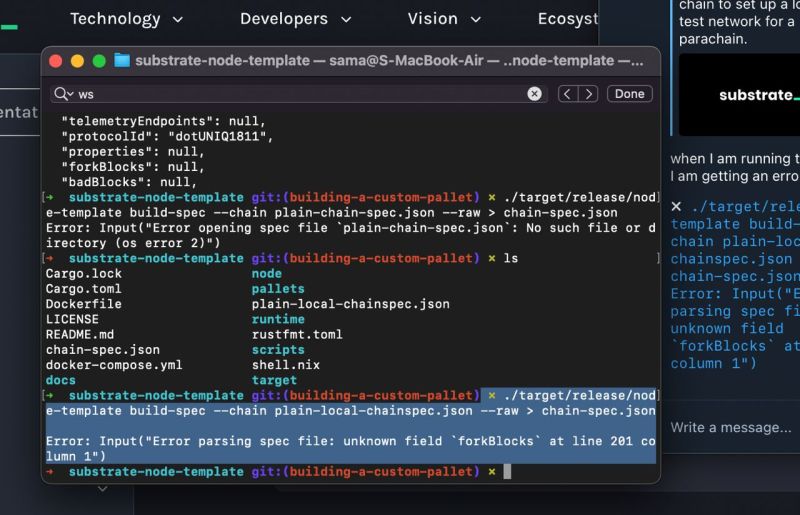Click Done to close the find bar
Image resolution: width=800 pixels, height=515 pixels.
coord(629,94)
